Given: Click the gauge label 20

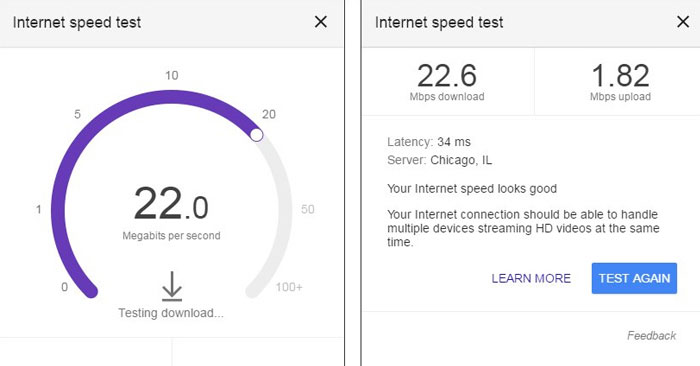Looking at the screenshot, I should 269,114.
